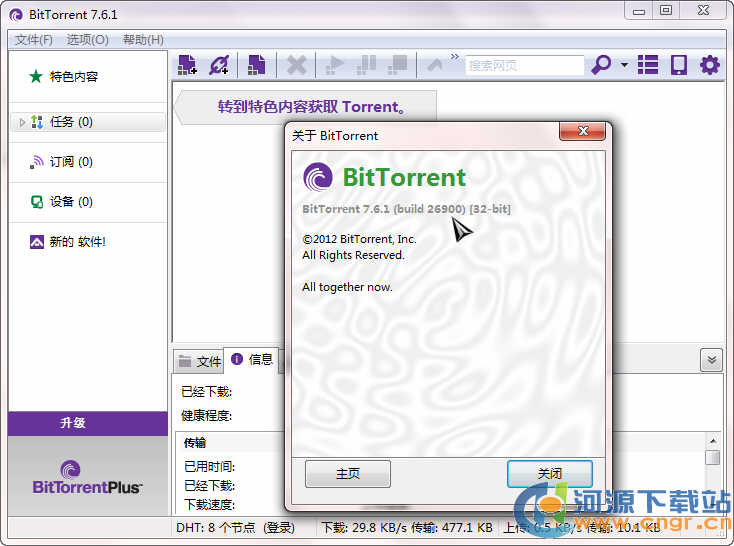
Task: Click the Create New Torrent icon
Action: 257,65
